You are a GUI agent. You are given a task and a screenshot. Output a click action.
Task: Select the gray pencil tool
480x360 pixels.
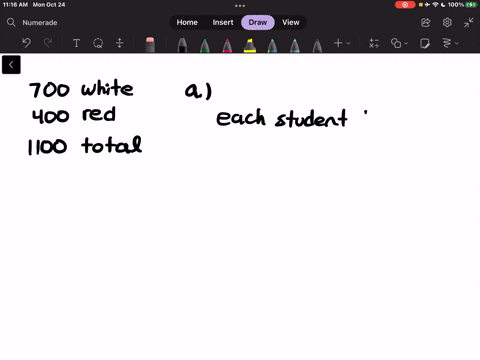[x=317, y=45]
